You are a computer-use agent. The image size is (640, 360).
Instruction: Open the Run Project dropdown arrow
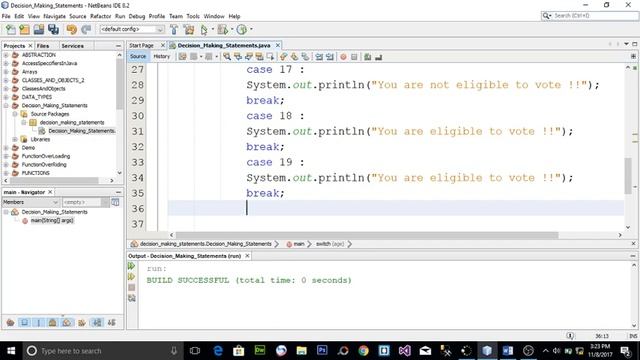pos(213,29)
